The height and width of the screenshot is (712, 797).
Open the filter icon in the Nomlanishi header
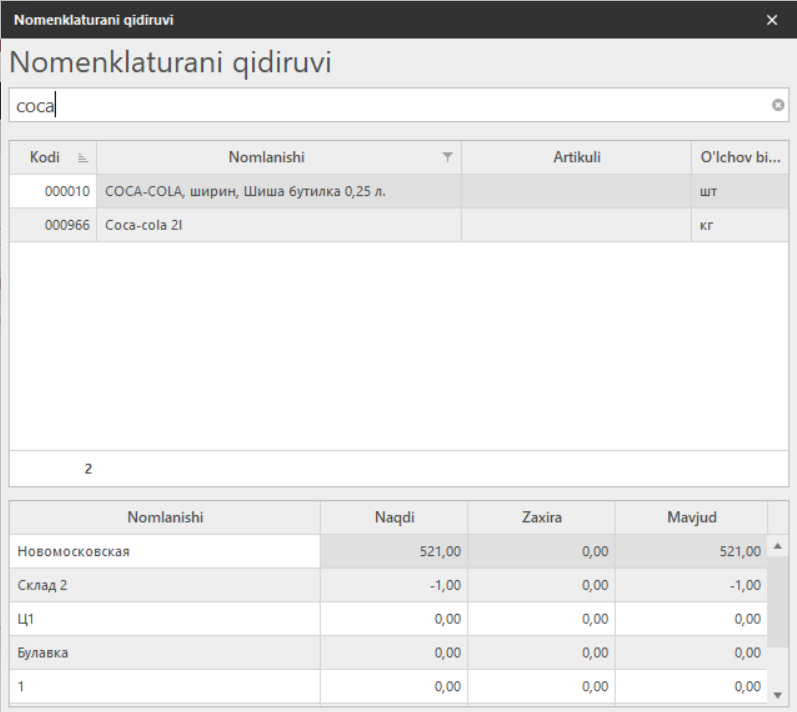(447, 157)
